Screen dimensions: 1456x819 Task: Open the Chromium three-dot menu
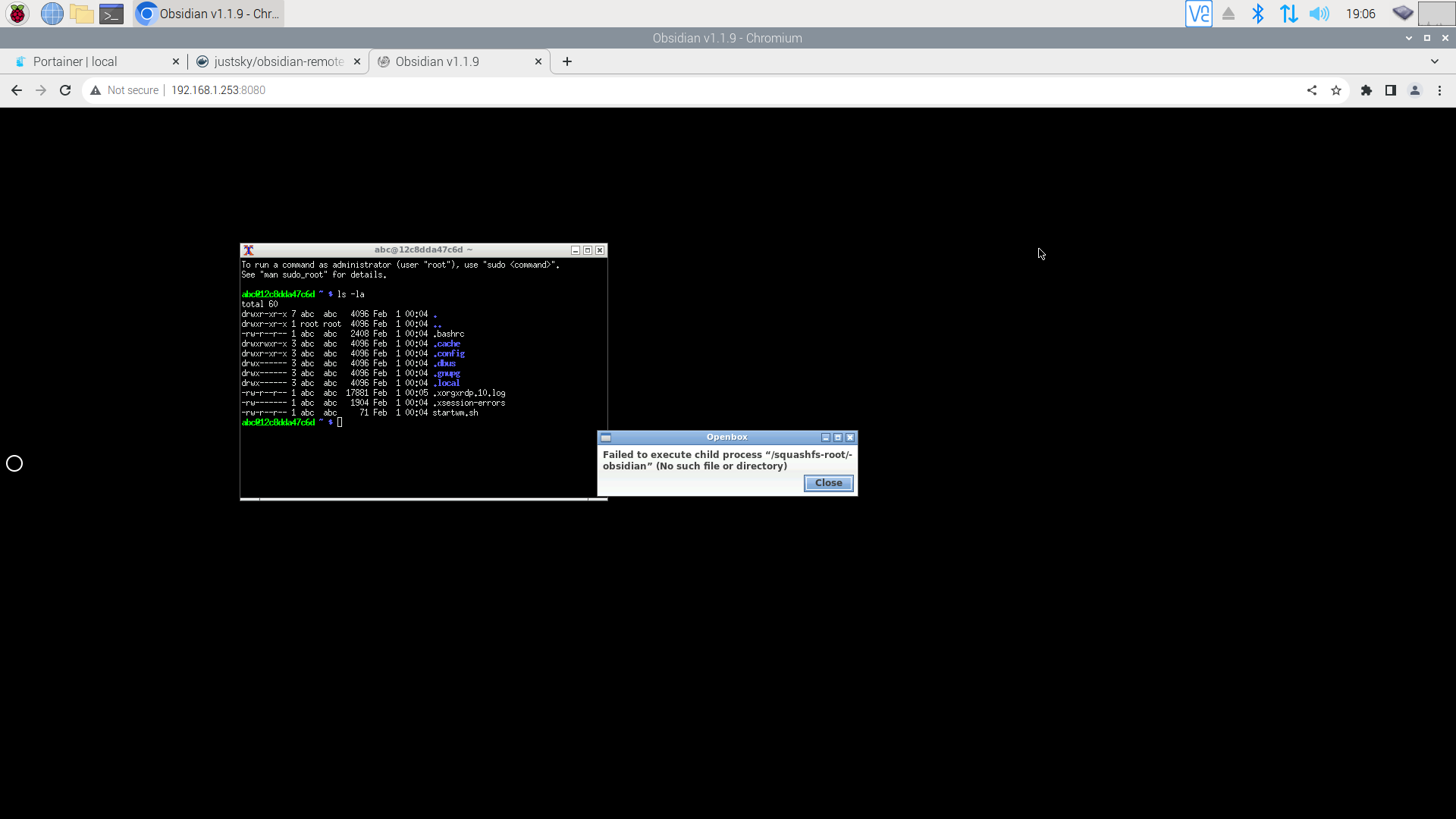click(1440, 90)
